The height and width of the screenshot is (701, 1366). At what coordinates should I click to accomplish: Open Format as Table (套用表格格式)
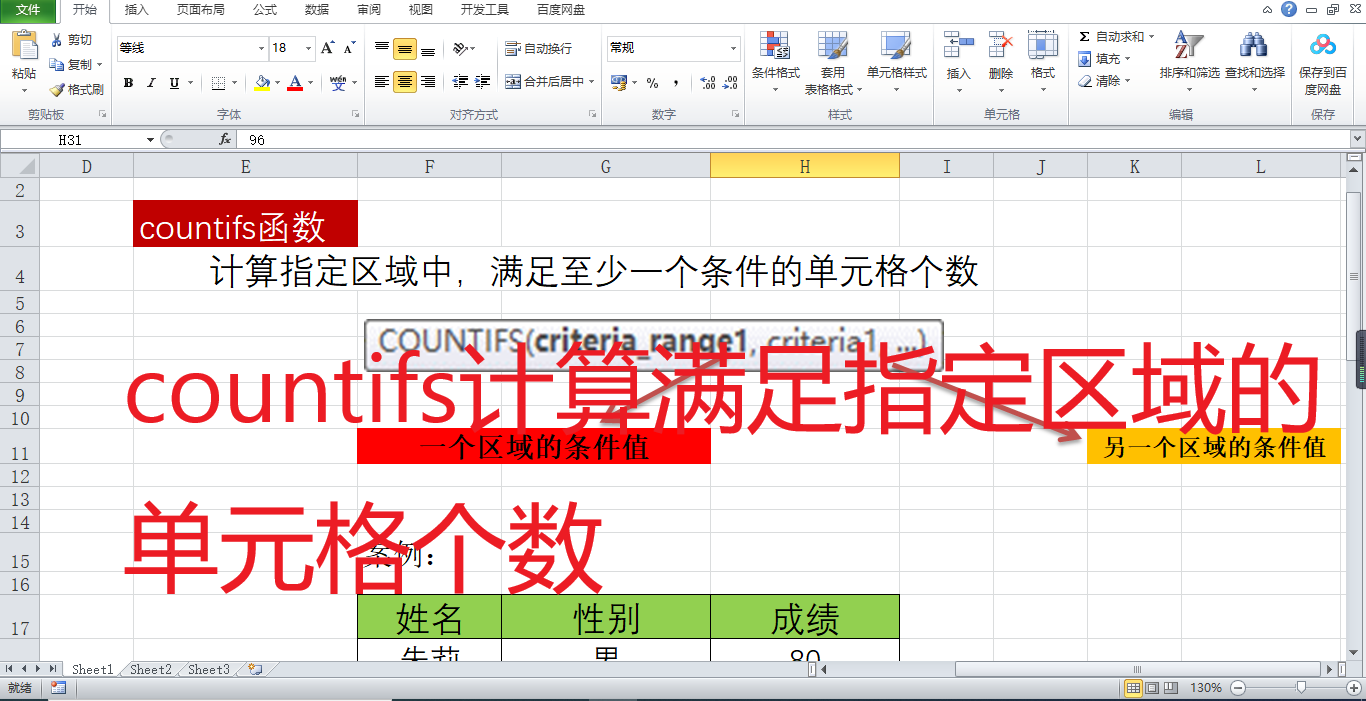coord(833,62)
